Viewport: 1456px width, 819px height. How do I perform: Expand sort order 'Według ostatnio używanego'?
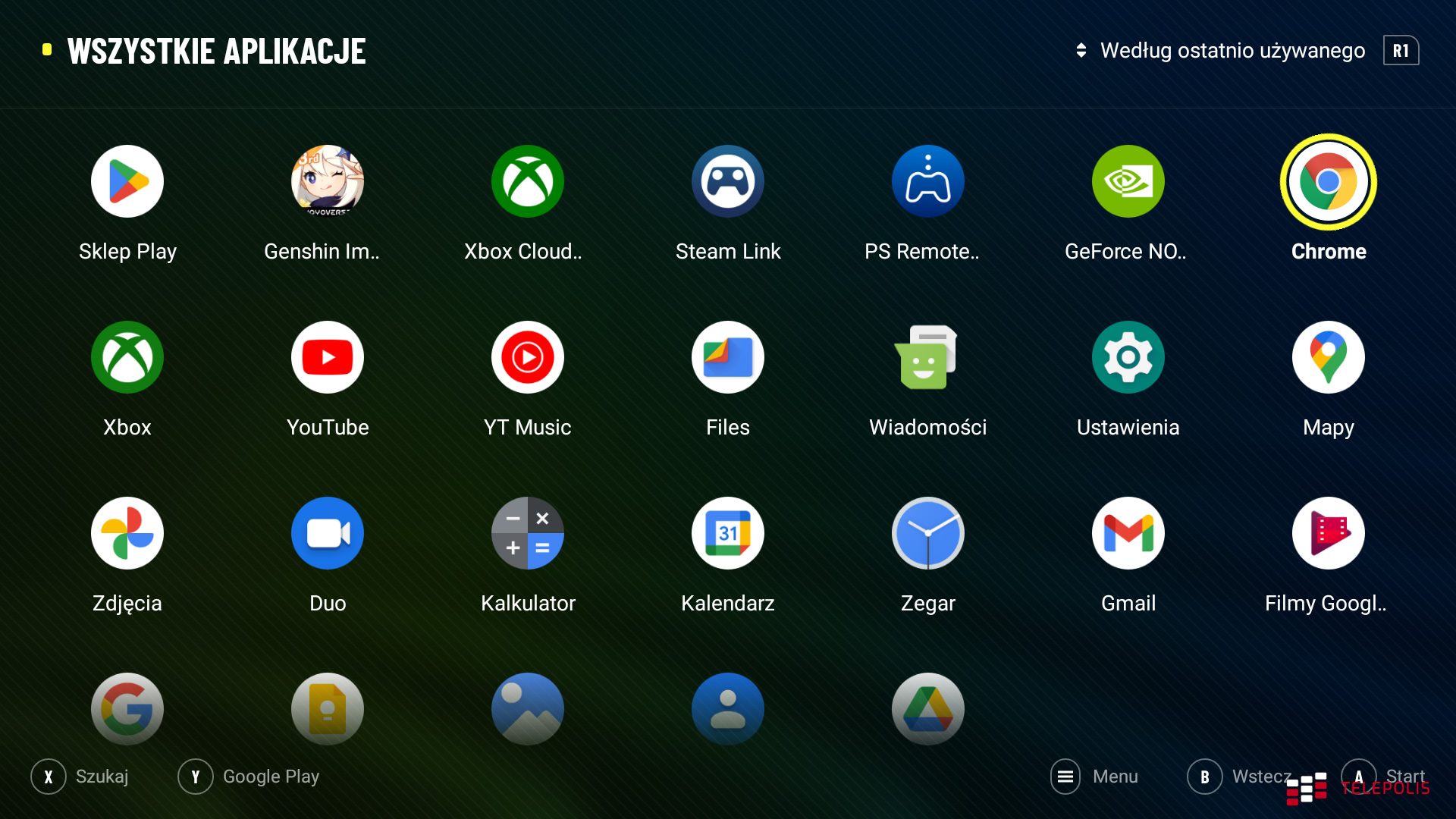(1232, 51)
